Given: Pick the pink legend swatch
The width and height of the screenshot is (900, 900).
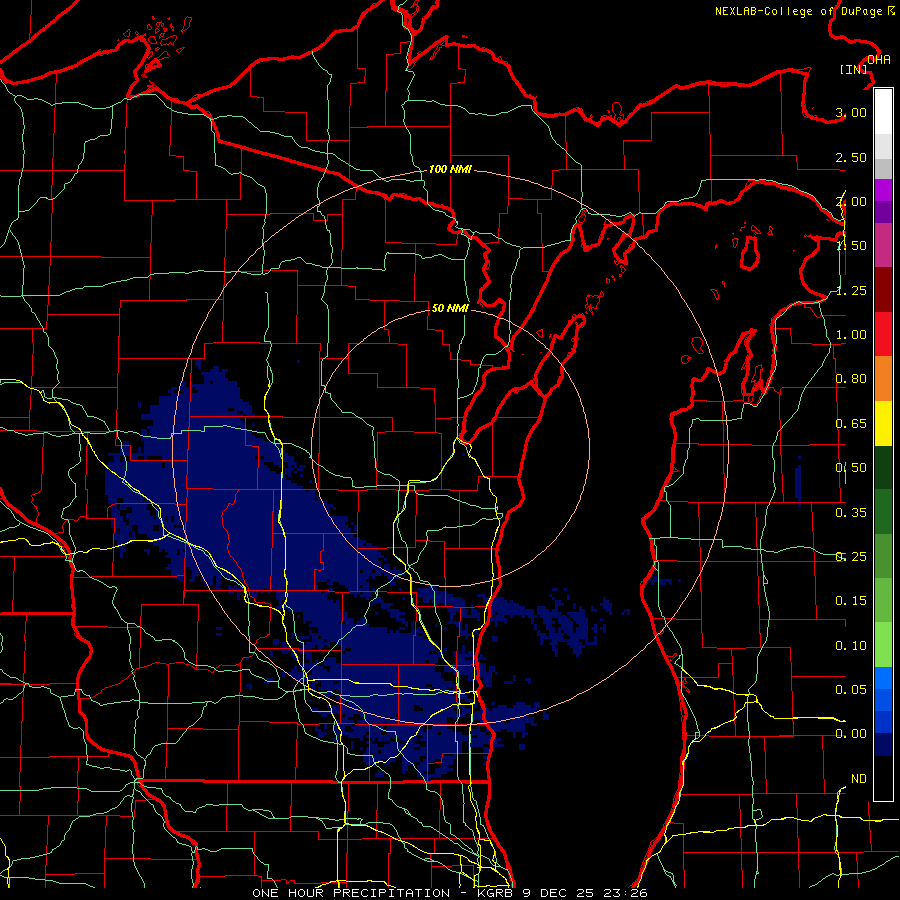Looking at the screenshot, I should pyautogui.click(x=883, y=245).
